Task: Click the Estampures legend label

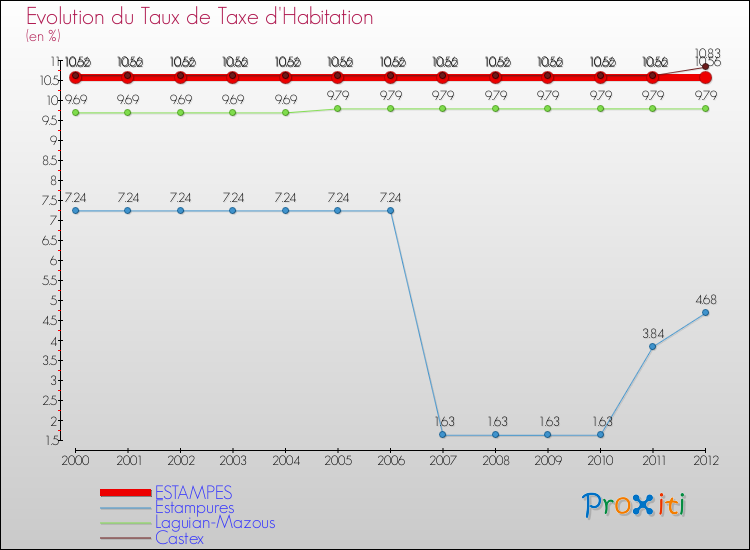Action: coord(195,508)
